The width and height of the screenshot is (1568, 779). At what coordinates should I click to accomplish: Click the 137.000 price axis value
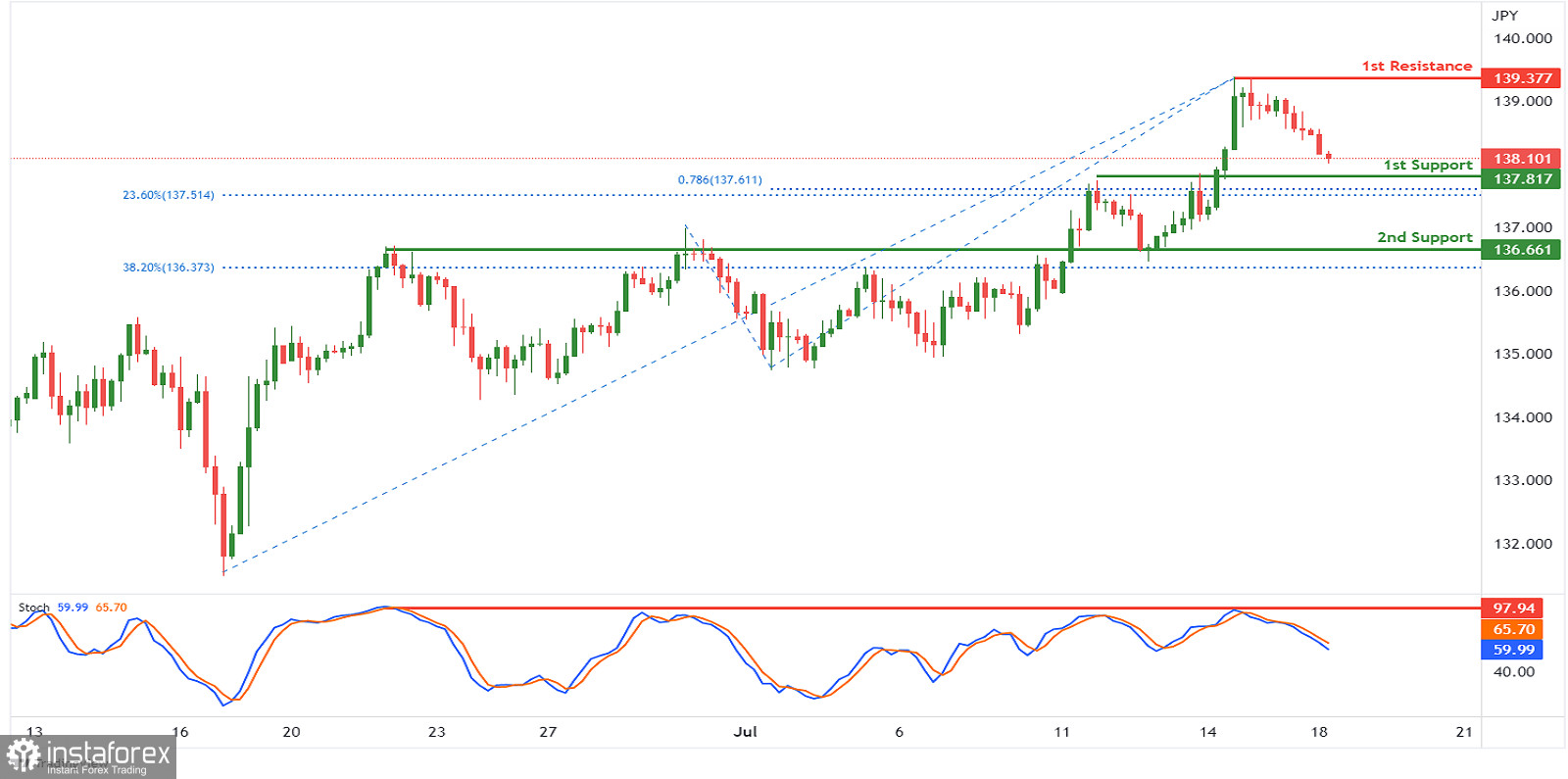pyautogui.click(x=1522, y=227)
